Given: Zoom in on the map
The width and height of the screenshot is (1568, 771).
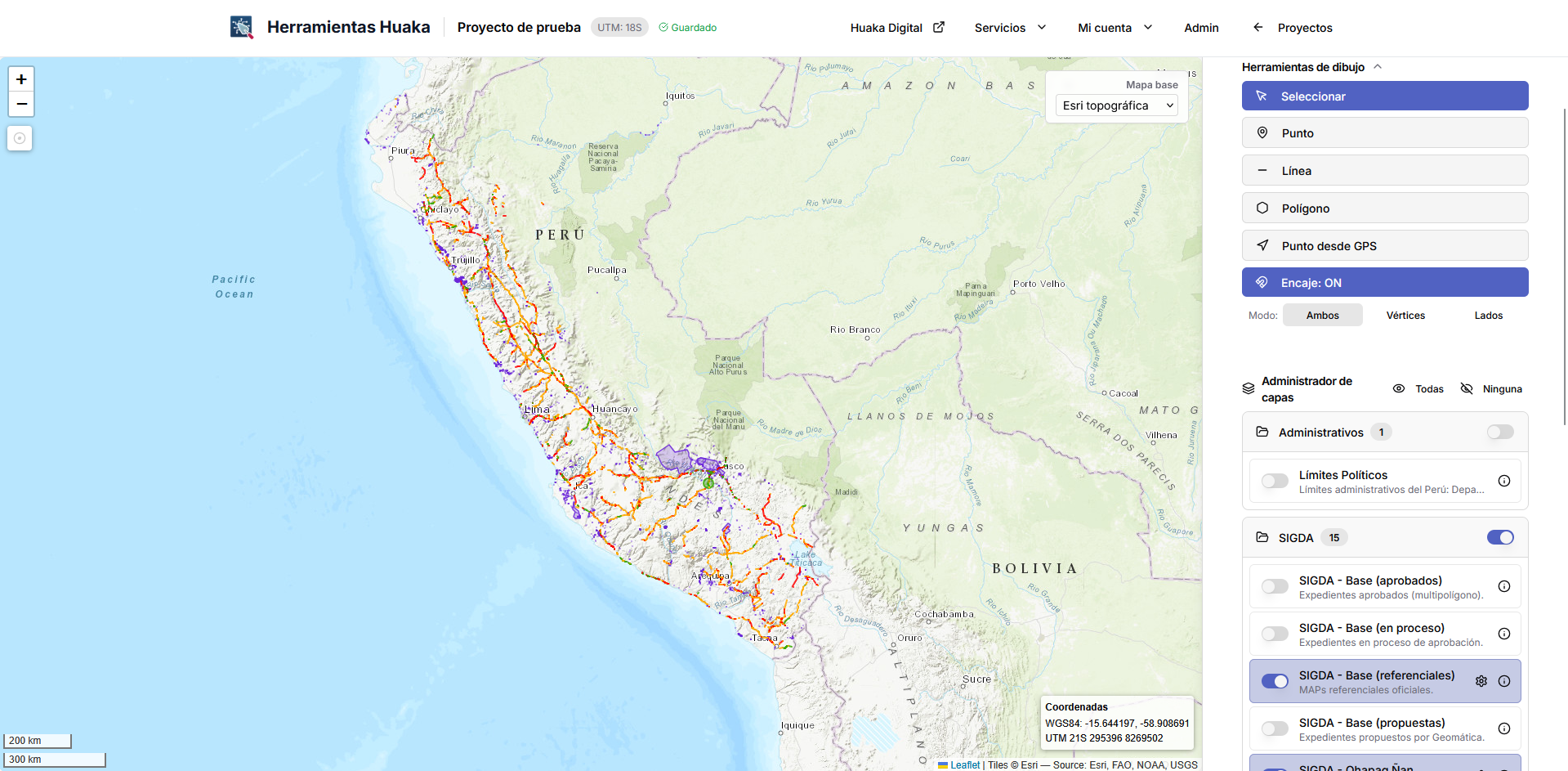Looking at the screenshot, I should point(21,79).
